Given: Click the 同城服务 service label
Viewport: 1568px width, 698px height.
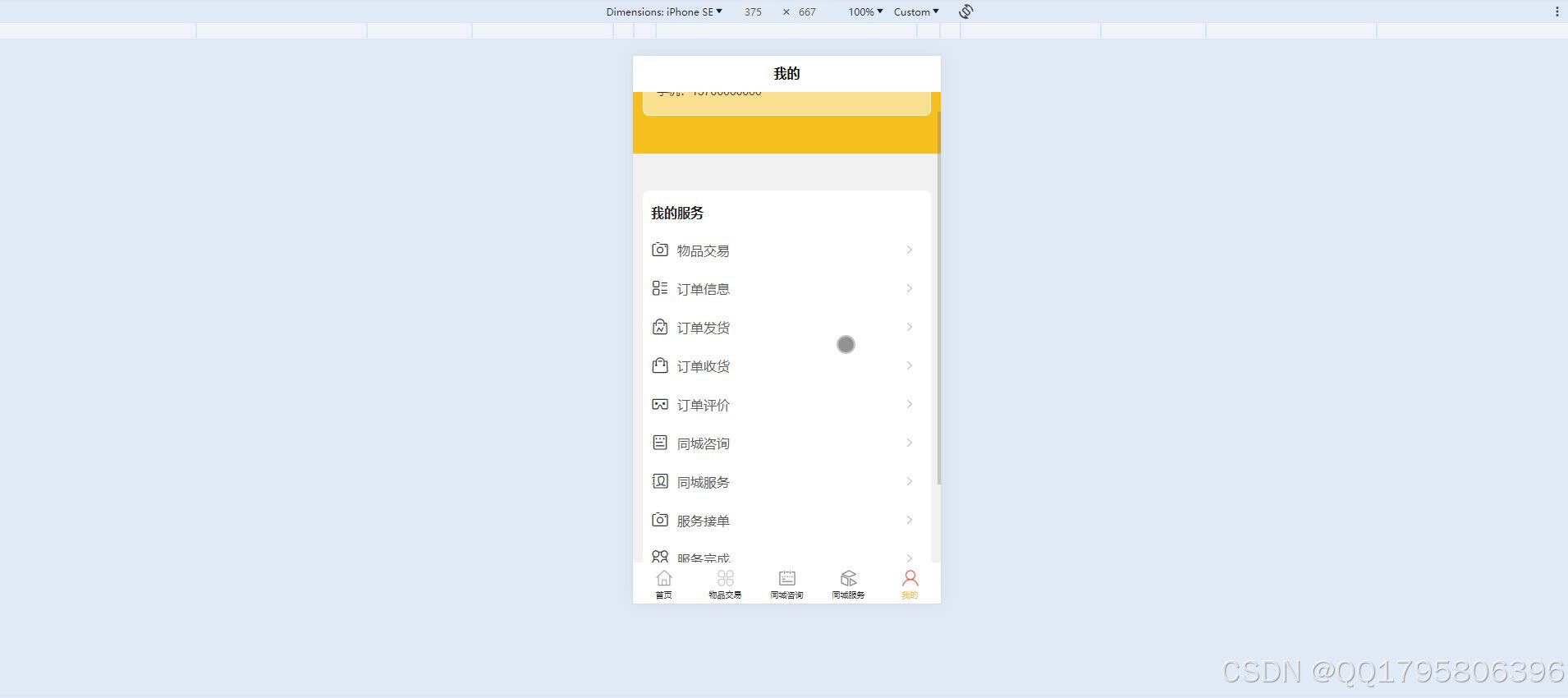Looking at the screenshot, I should pyautogui.click(x=703, y=482).
